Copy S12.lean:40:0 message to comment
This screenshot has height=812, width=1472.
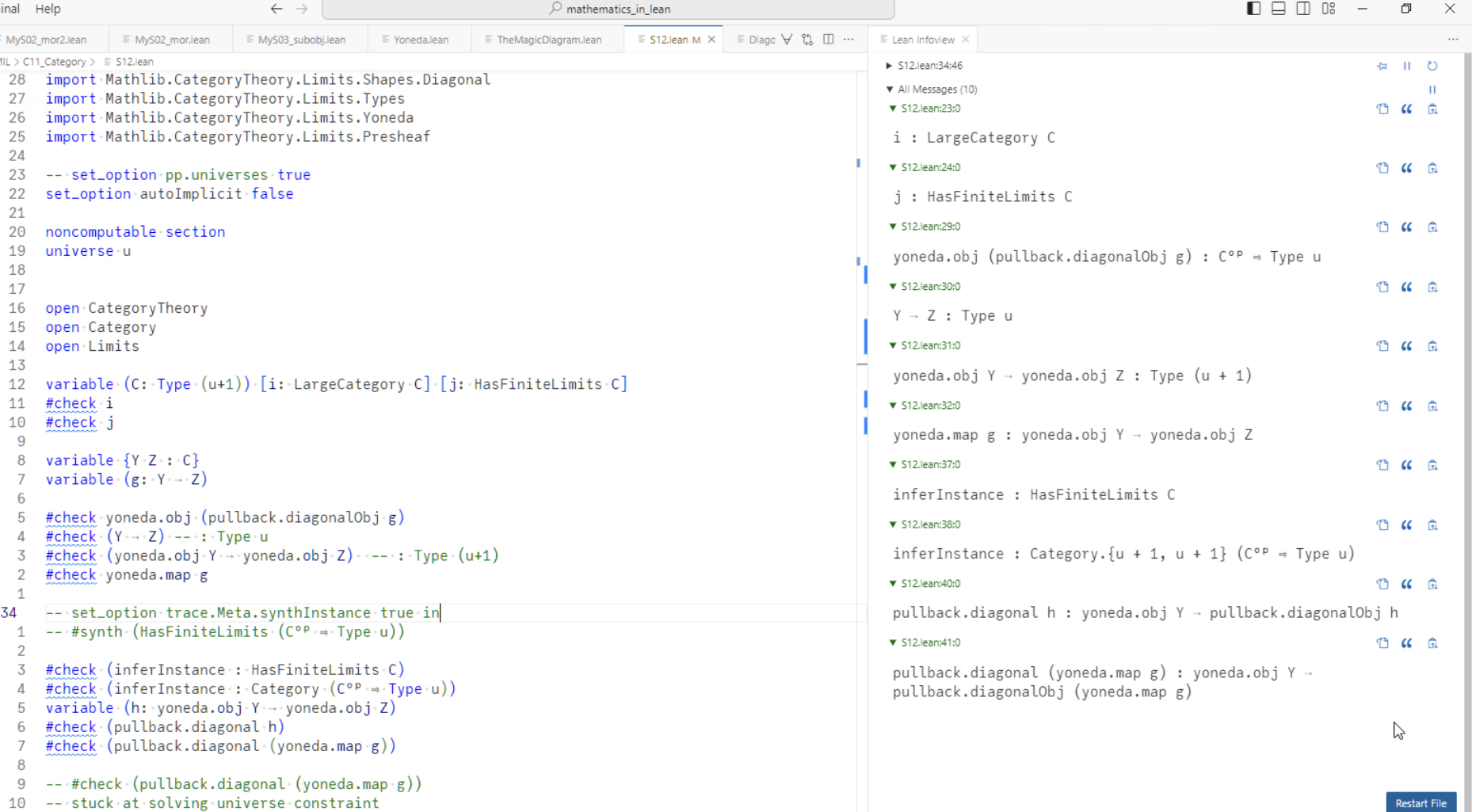1407,584
